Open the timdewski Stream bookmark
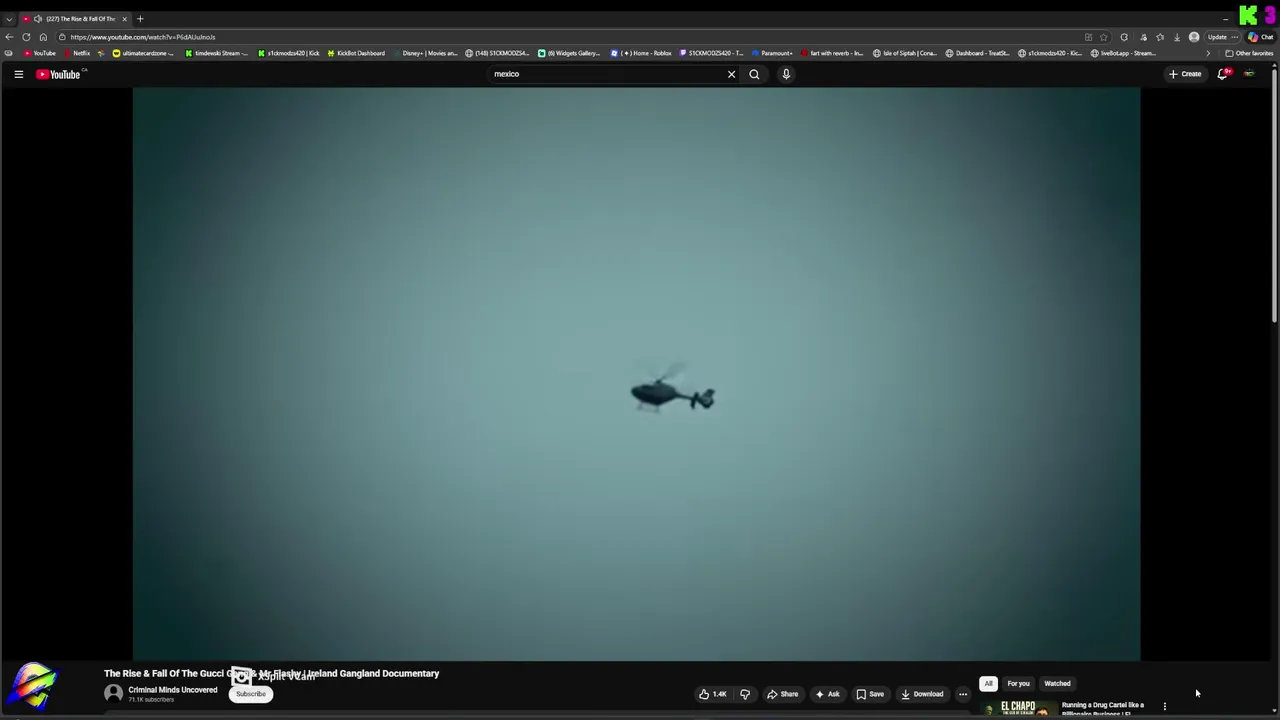Viewport: 1280px width, 720px height. [215, 53]
